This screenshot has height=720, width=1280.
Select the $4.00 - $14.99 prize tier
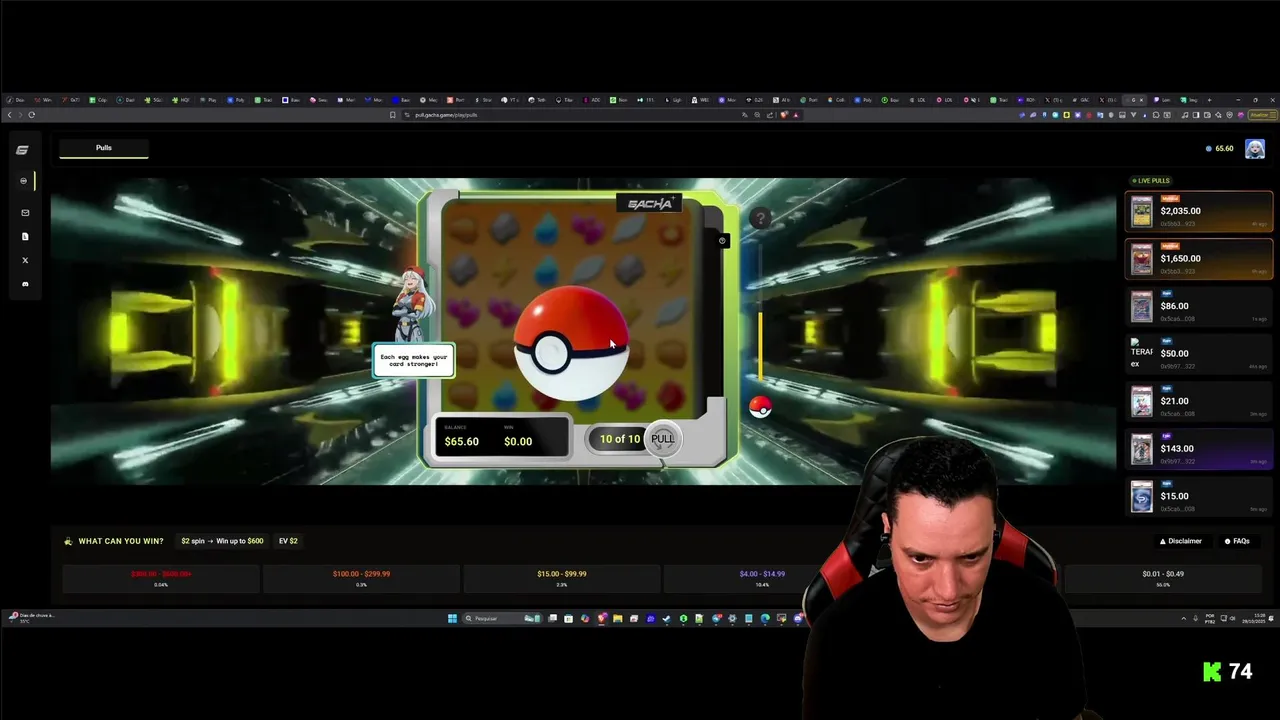(x=762, y=578)
